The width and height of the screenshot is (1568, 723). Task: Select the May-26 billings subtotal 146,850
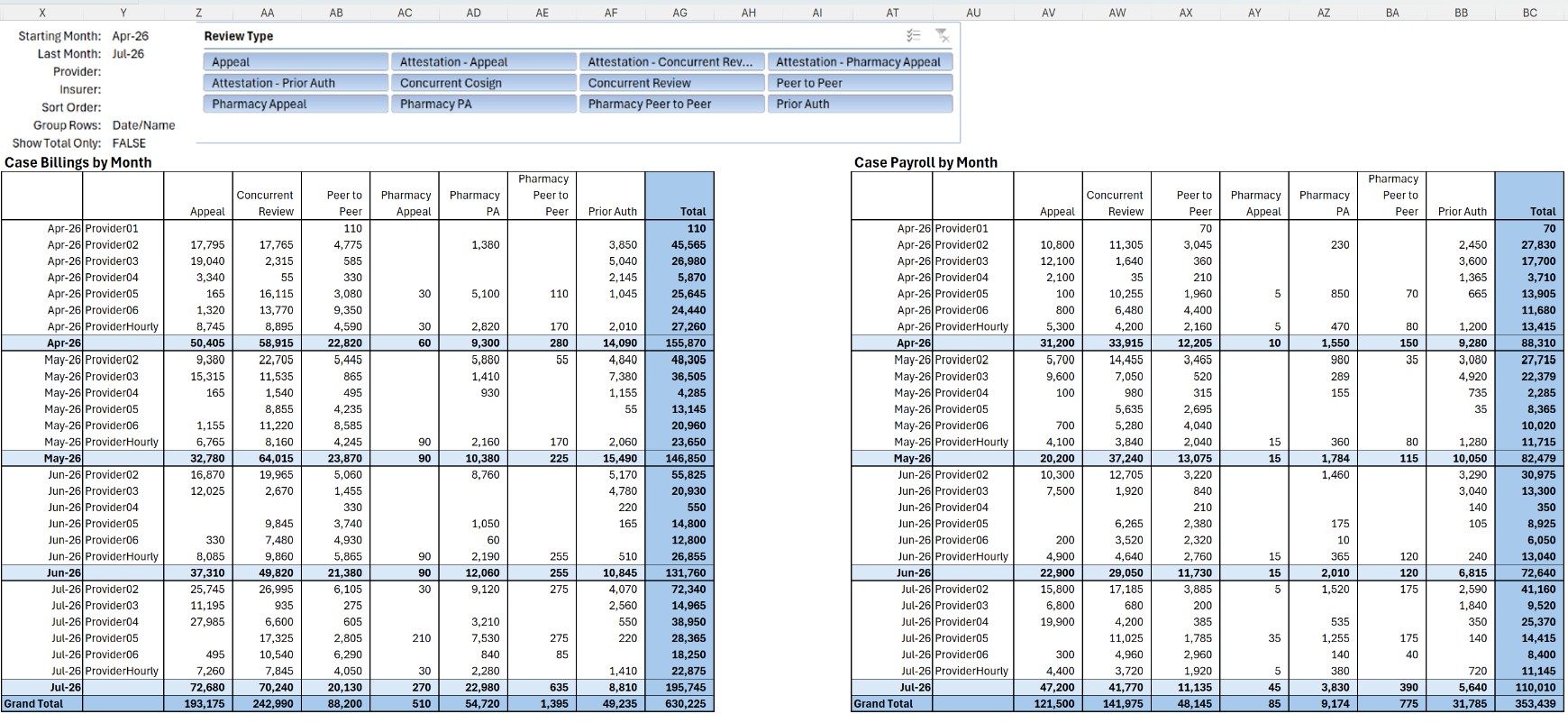[x=685, y=458]
